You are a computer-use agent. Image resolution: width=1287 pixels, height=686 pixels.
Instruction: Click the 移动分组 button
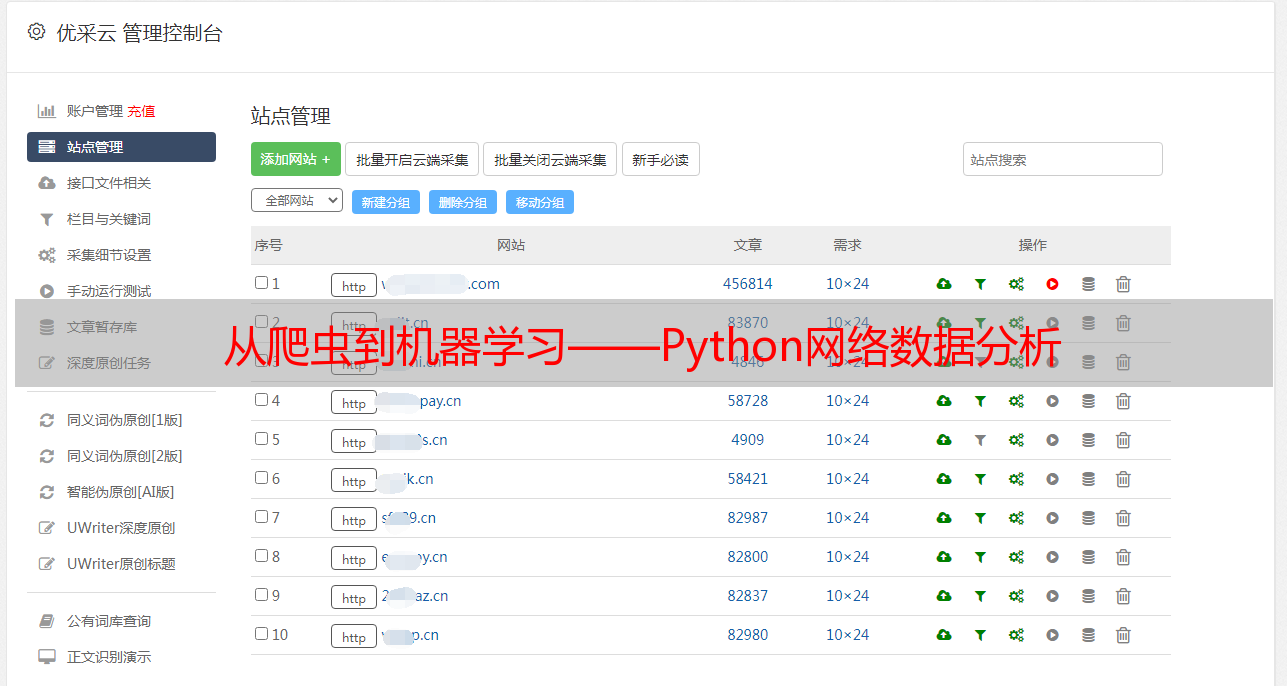point(540,202)
